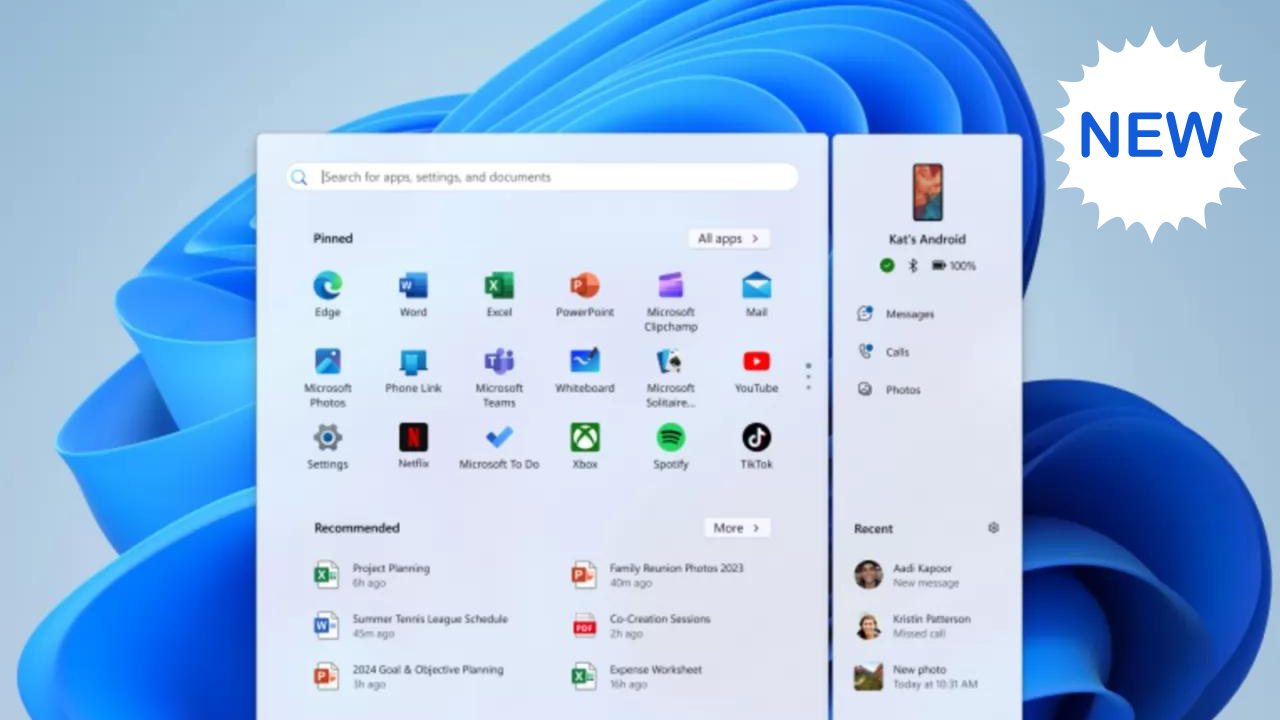Open Summer Tennis League Schedule document
The height and width of the screenshot is (720, 1280).
point(411,626)
